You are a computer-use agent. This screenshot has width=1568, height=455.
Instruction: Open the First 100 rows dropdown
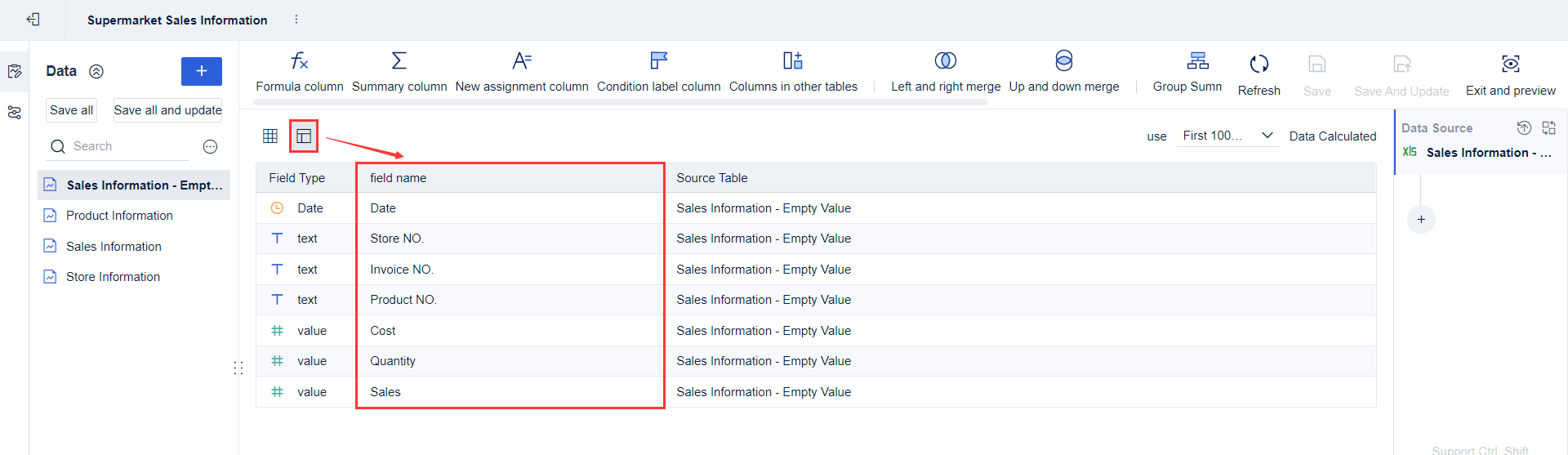[x=1227, y=136]
